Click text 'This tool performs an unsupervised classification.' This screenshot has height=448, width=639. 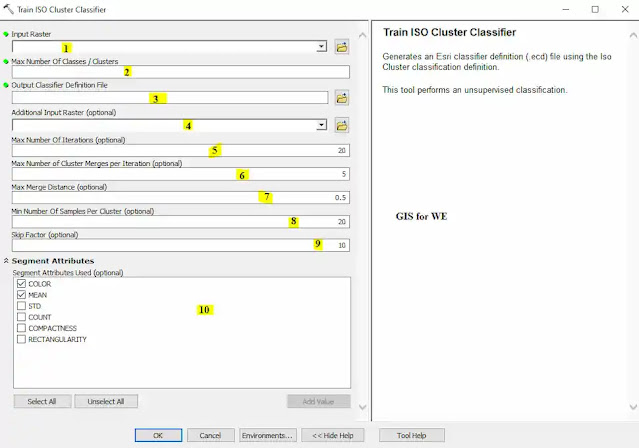click(475, 90)
